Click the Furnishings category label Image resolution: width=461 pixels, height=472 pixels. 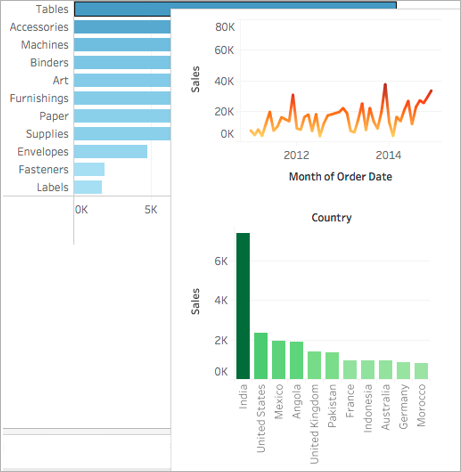[39, 98]
